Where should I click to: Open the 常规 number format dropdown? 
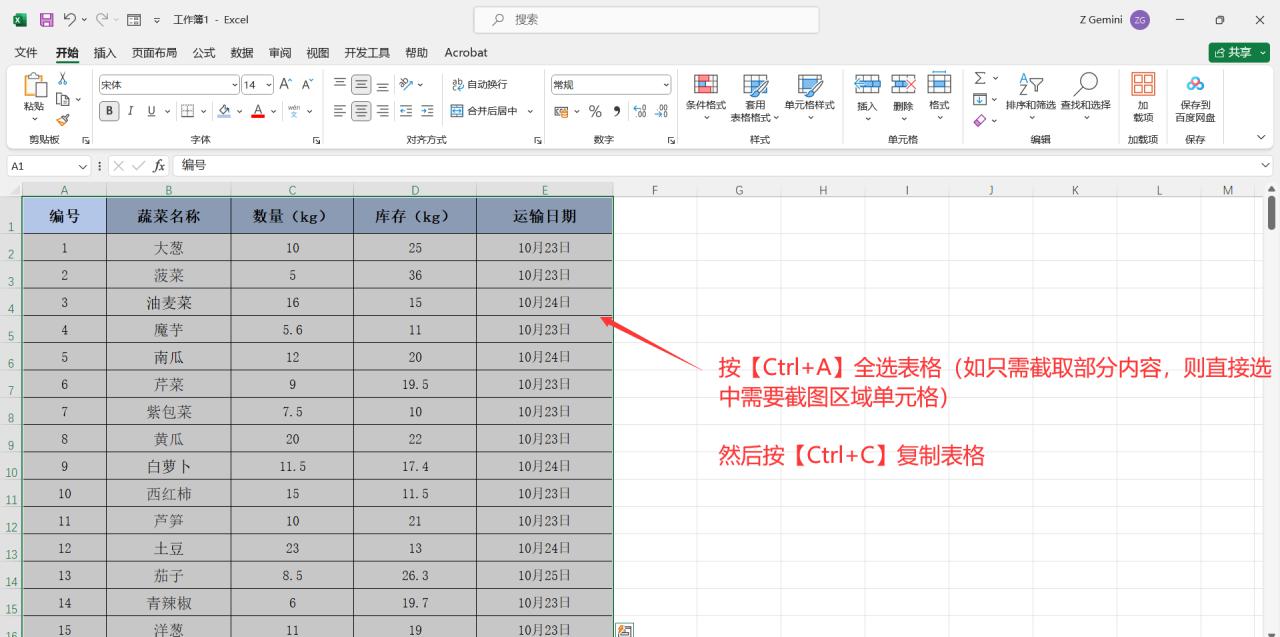pyautogui.click(x=666, y=85)
